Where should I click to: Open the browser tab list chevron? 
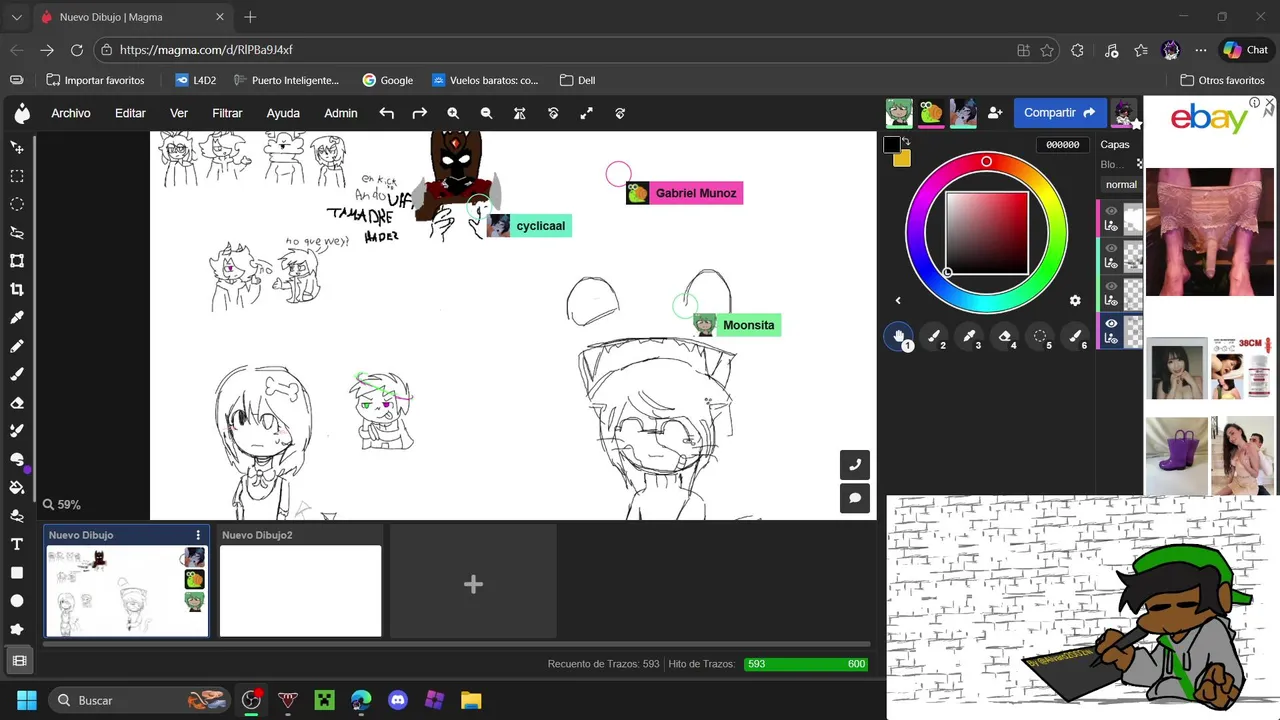(16, 17)
